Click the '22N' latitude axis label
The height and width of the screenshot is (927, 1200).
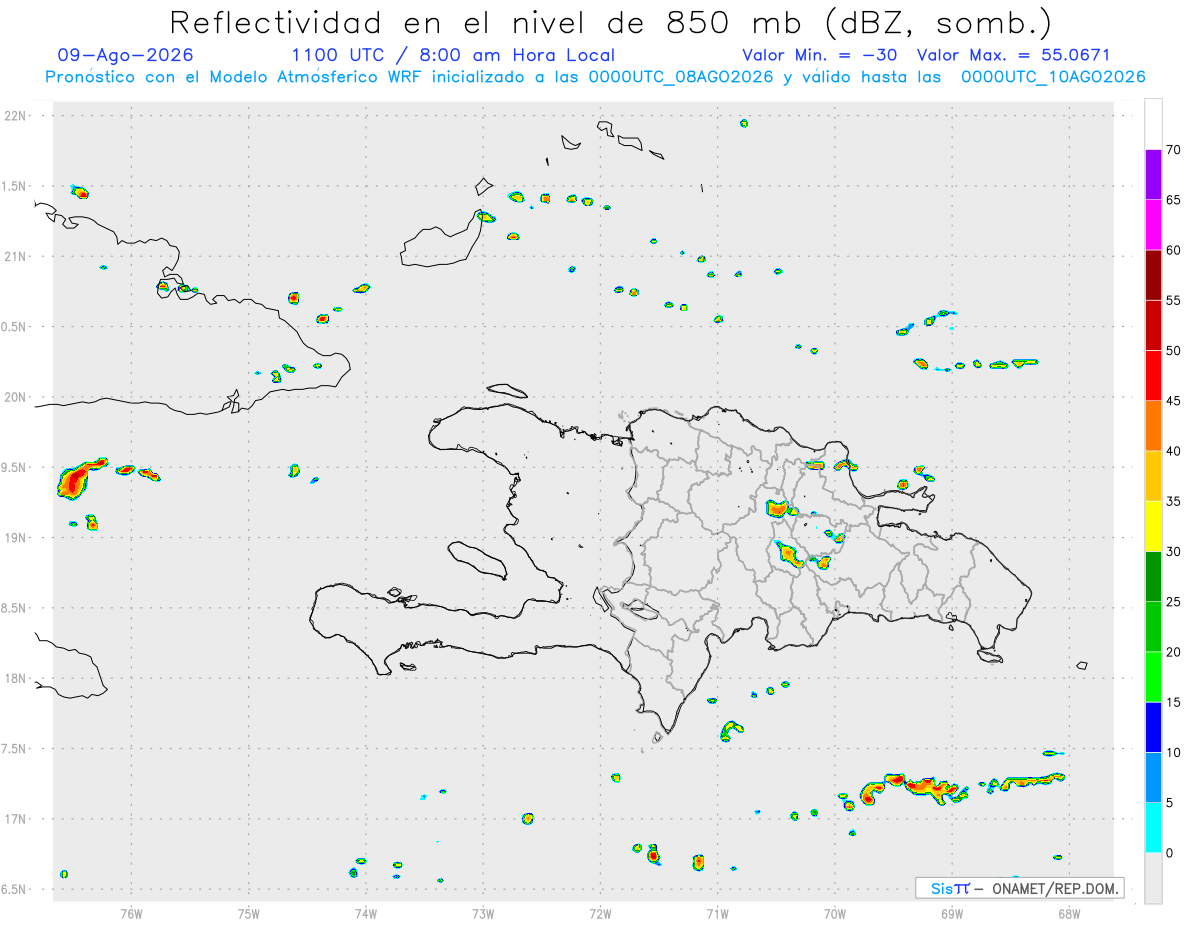click(15, 116)
